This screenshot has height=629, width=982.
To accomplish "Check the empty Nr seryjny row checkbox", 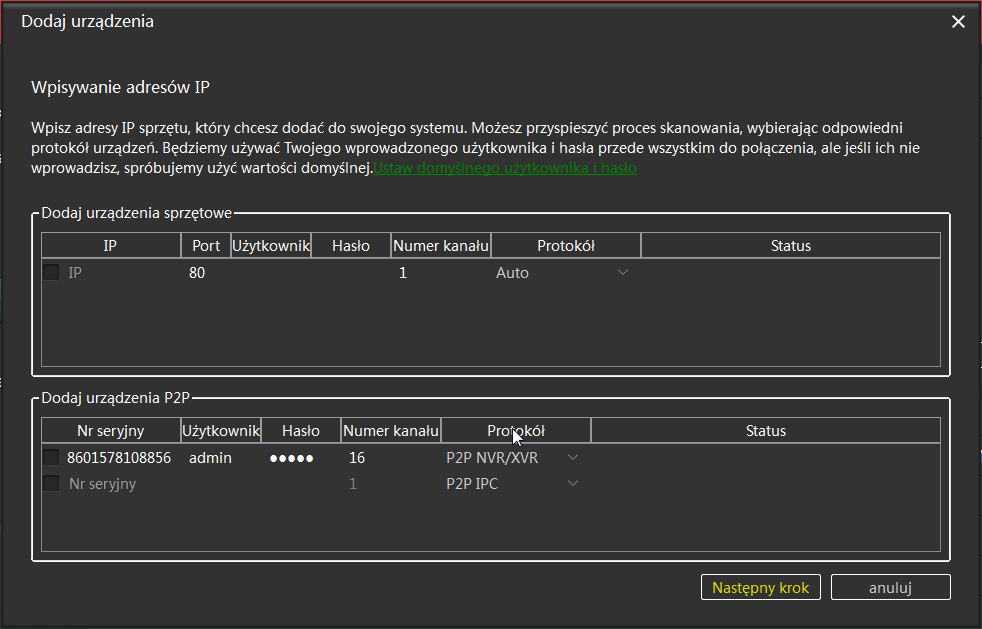I will click(51, 483).
